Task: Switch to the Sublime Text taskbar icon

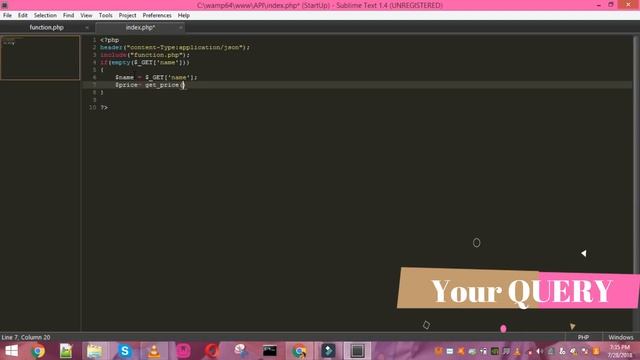Action: (x=357, y=351)
